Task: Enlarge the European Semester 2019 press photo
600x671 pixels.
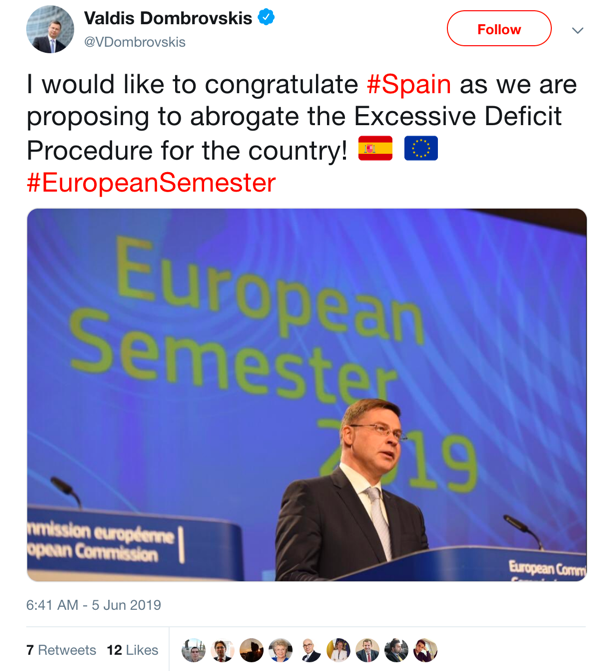Action: [x=306, y=394]
